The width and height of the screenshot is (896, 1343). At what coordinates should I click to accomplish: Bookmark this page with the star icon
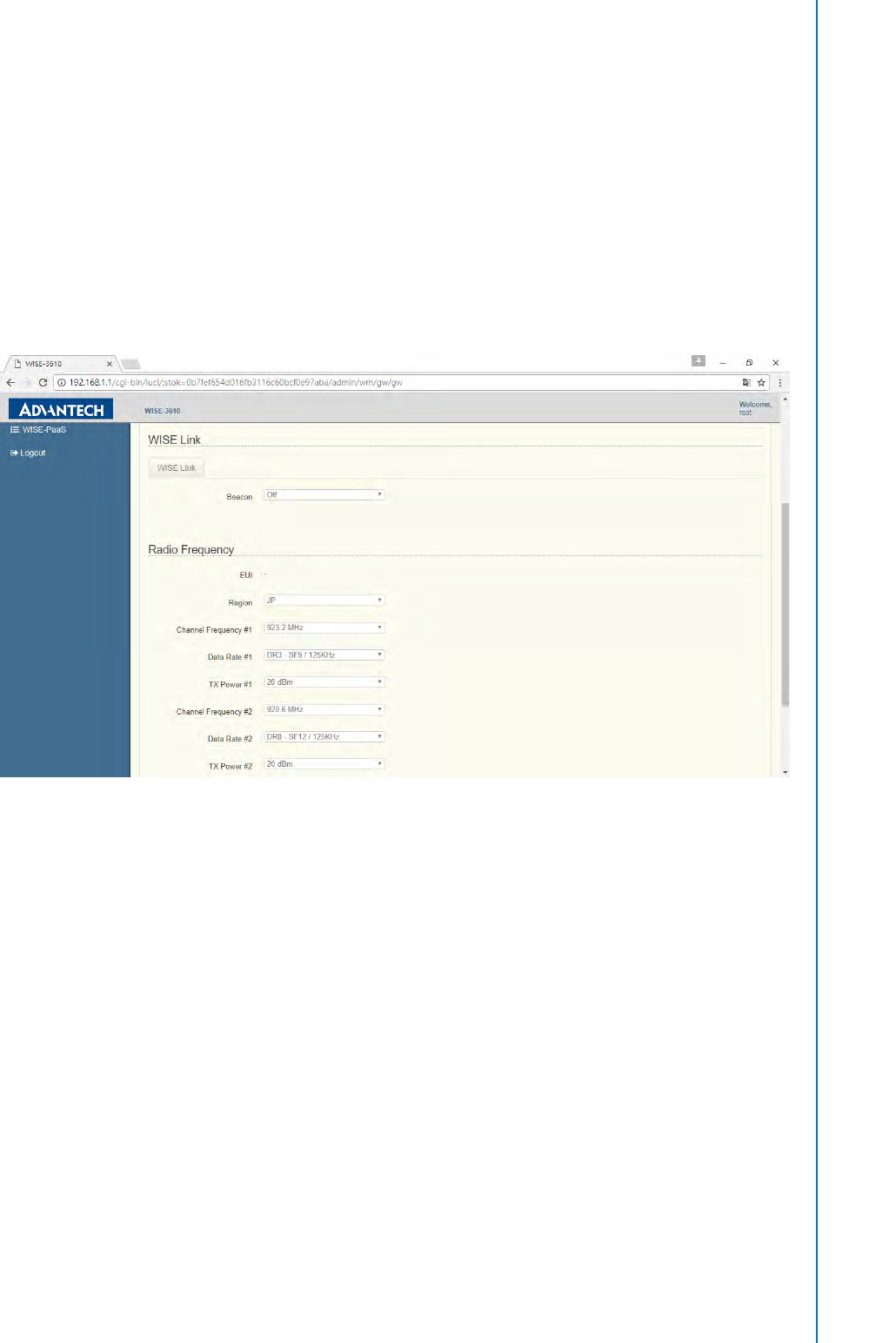point(761,382)
